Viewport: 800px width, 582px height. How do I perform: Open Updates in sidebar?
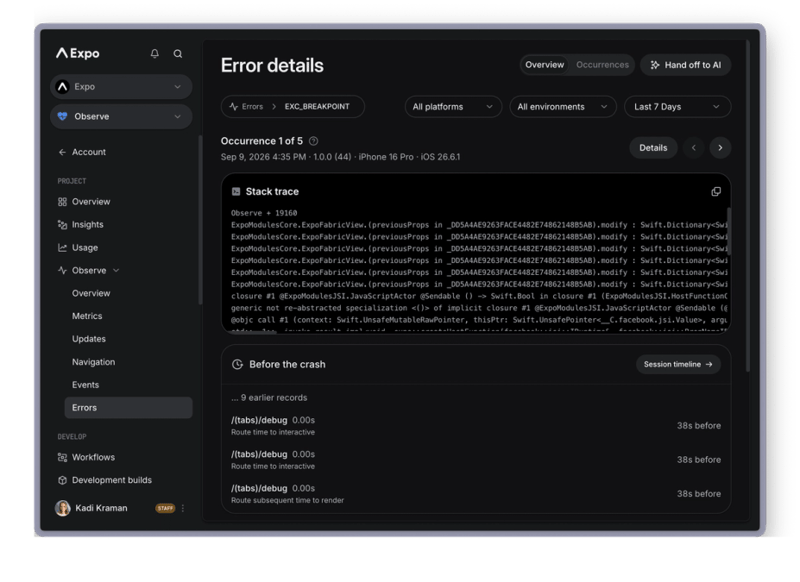click(89, 339)
